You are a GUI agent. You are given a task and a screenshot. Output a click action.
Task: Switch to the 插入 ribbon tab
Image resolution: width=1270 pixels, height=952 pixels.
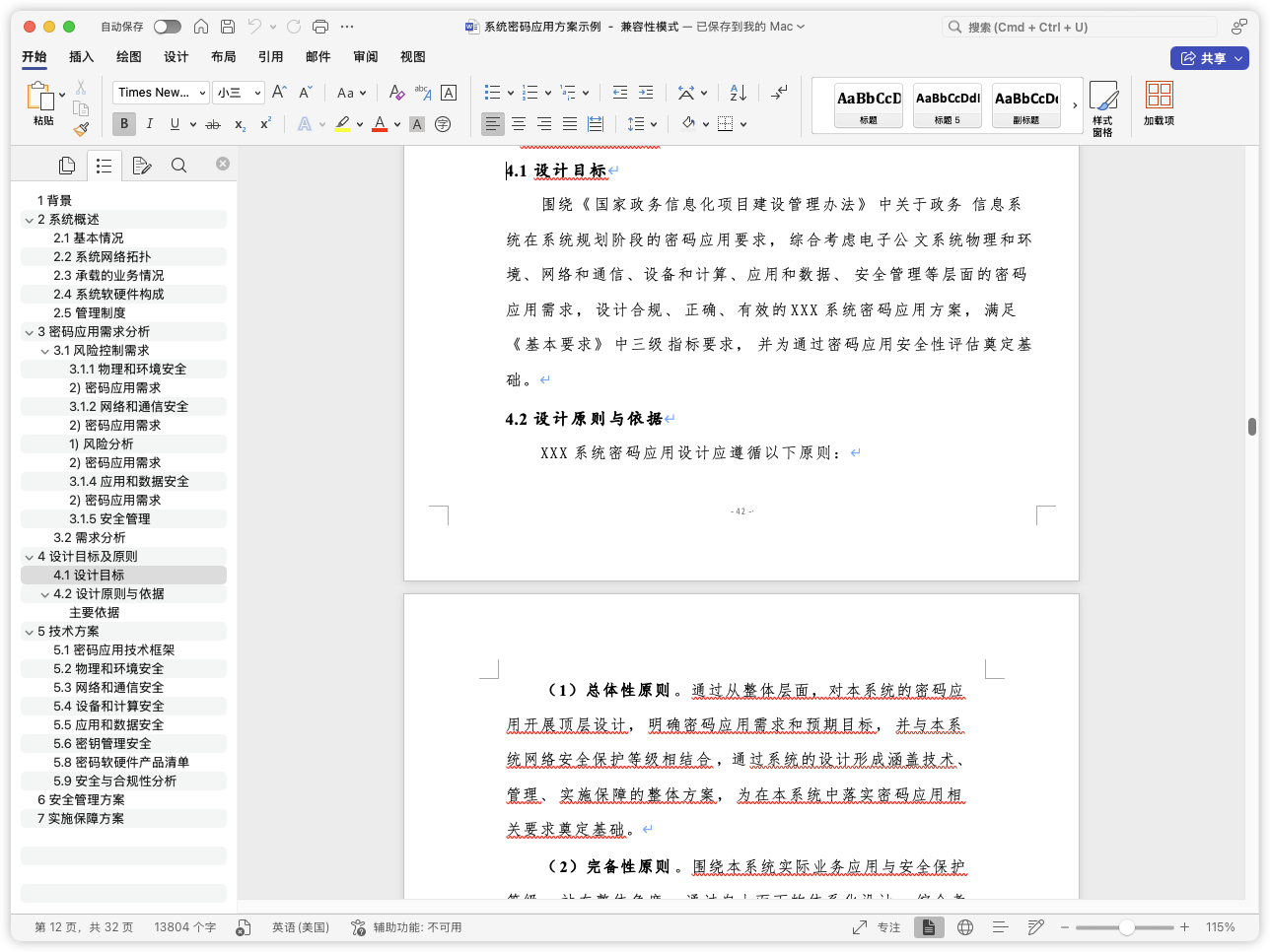tap(81, 56)
